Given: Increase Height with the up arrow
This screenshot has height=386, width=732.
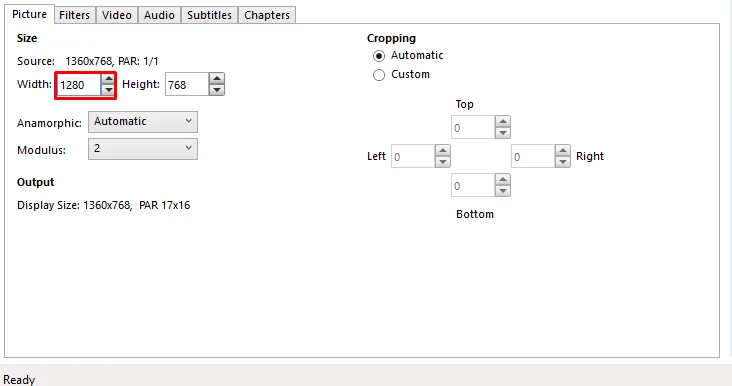Looking at the screenshot, I should (217, 78).
